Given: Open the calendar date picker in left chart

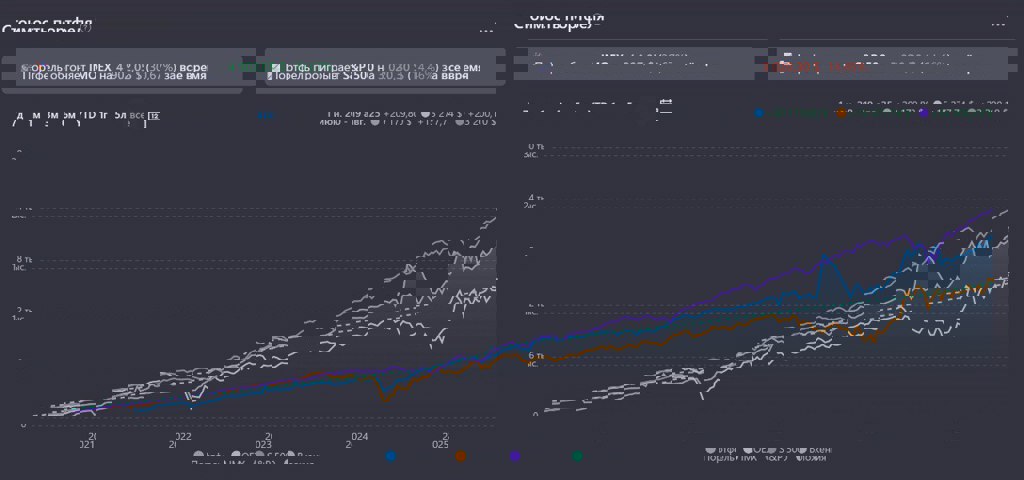Looking at the screenshot, I should (x=153, y=116).
